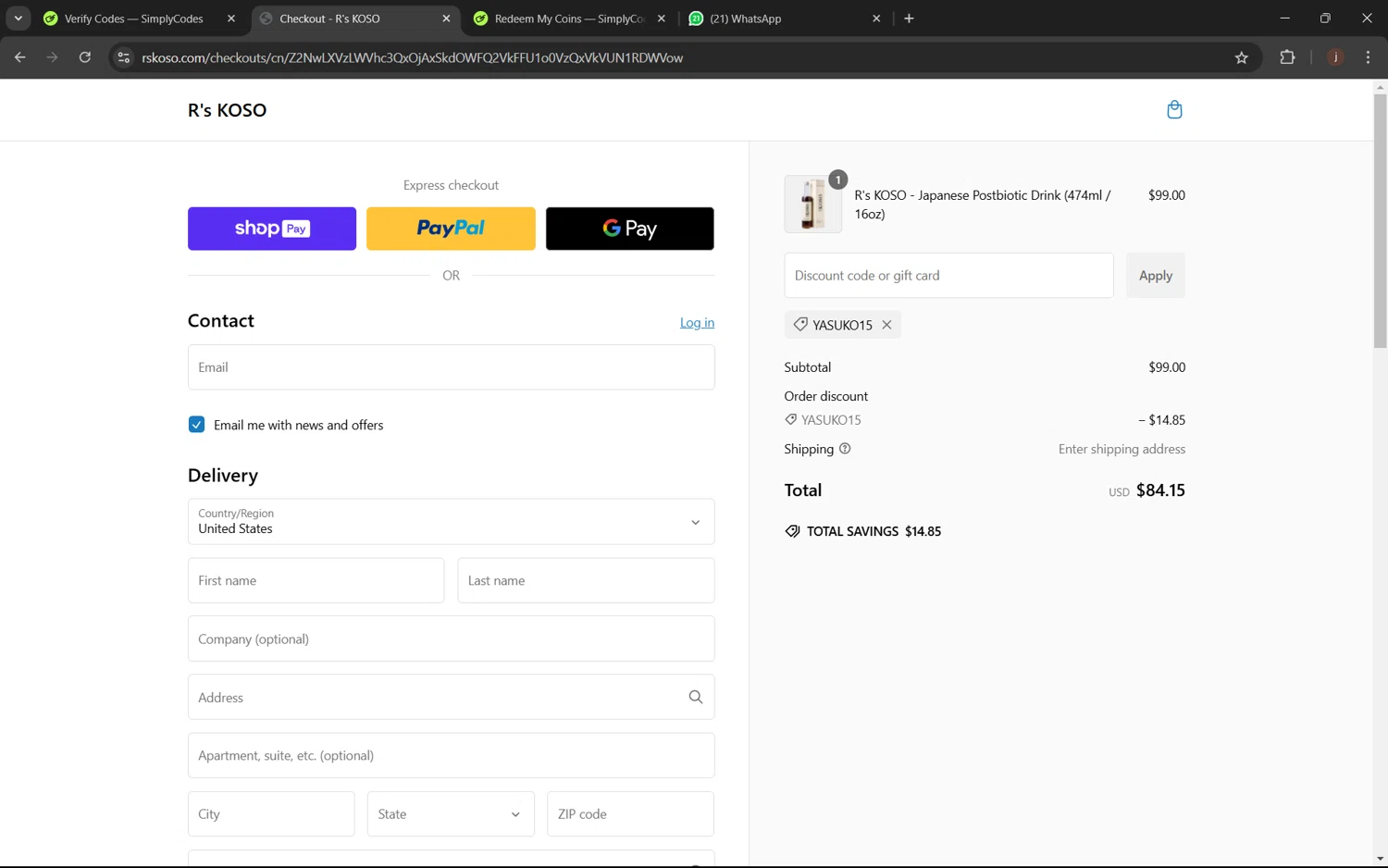1388x868 pixels.
Task: Expand the State dropdown
Action: (x=451, y=814)
